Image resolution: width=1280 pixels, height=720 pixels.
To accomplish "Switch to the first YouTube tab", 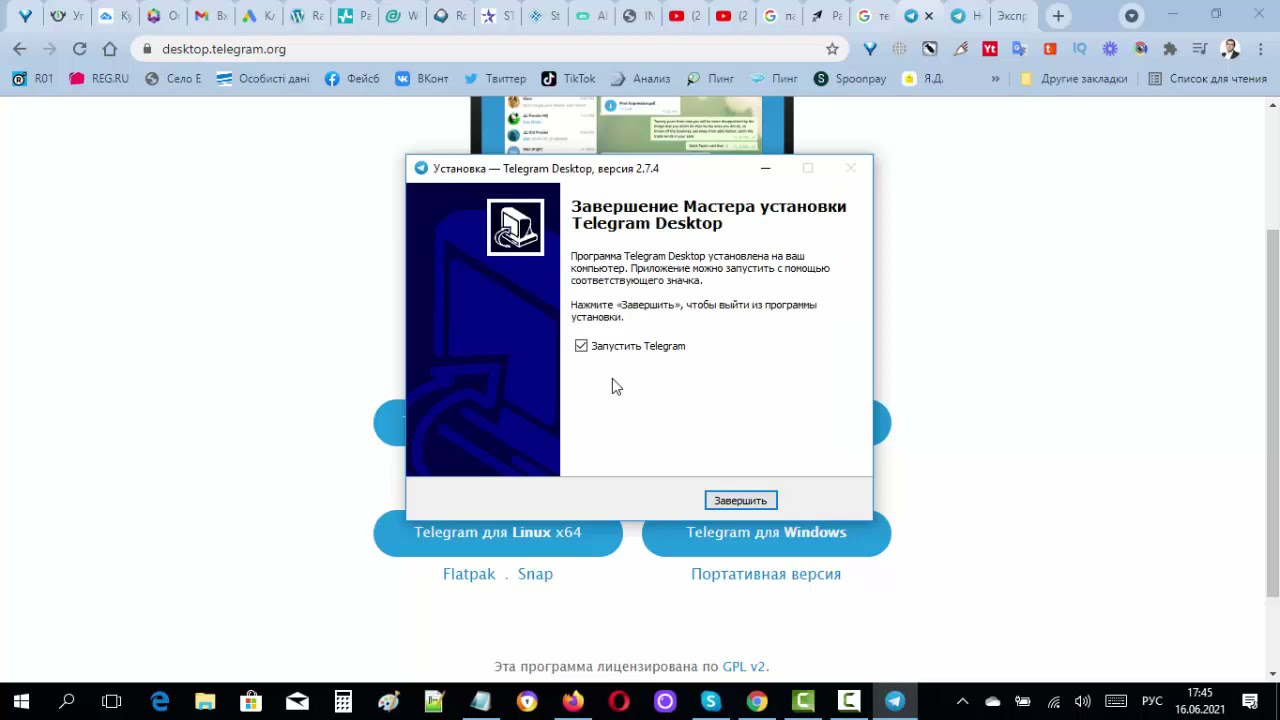I will pos(685,16).
